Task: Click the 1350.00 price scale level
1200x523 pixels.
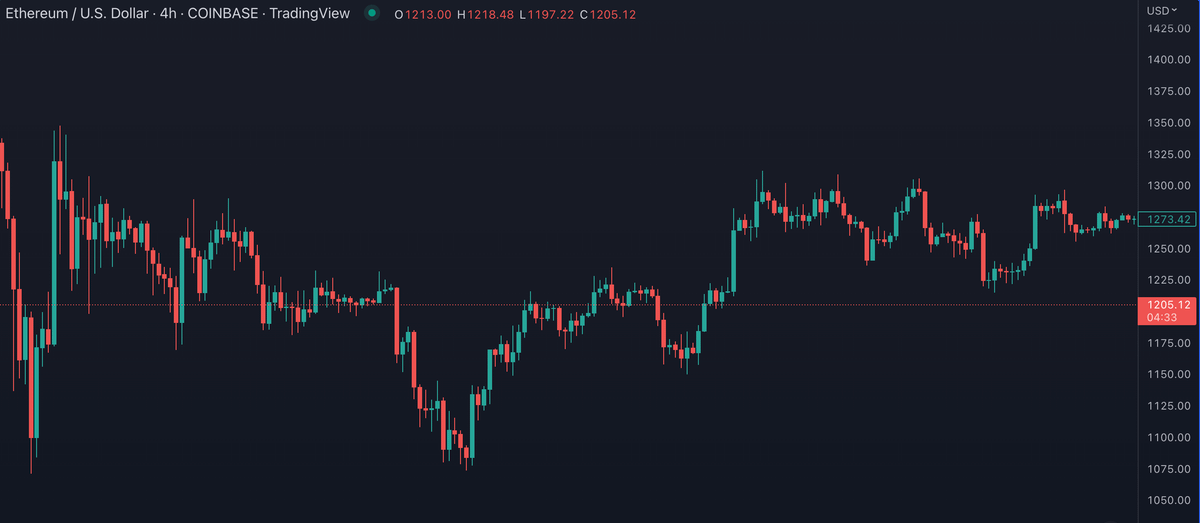Action: (x=1168, y=123)
